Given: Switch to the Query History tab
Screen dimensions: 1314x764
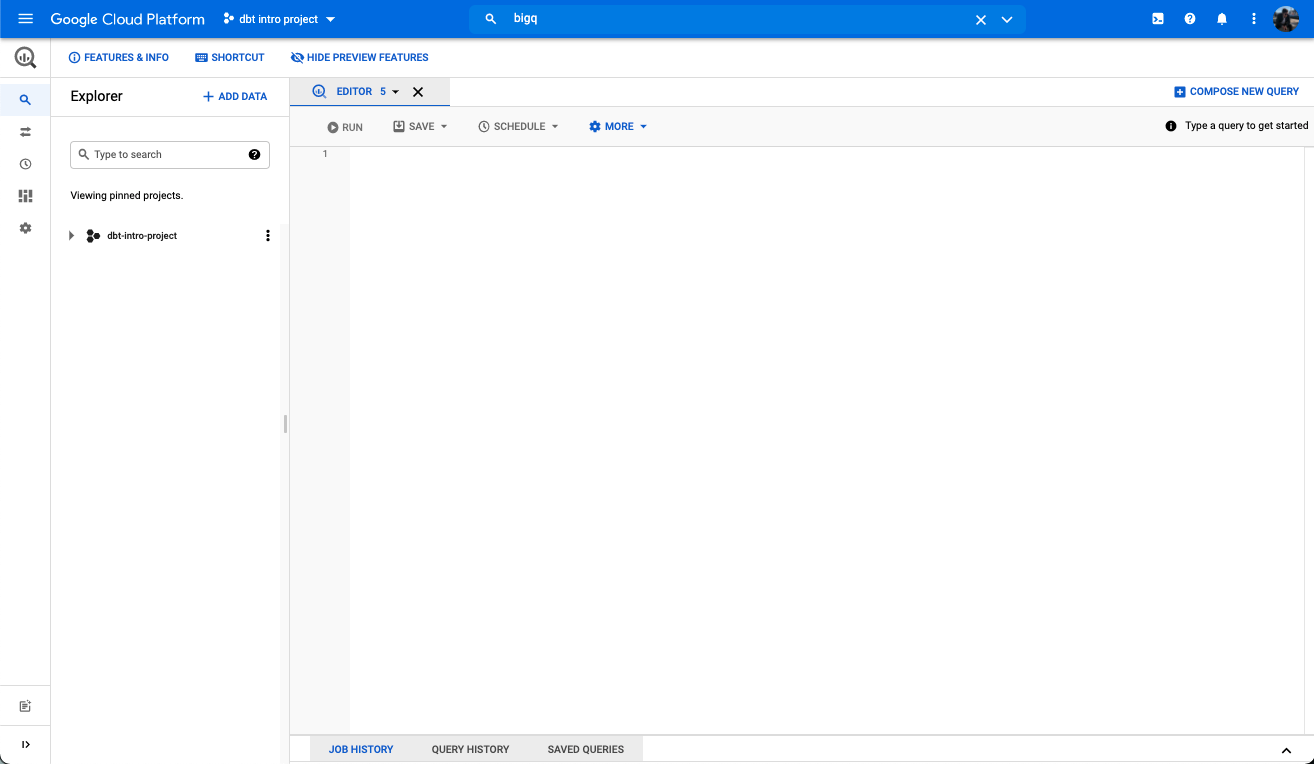Looking at the screenshot, I should click(x=470, y=749).
